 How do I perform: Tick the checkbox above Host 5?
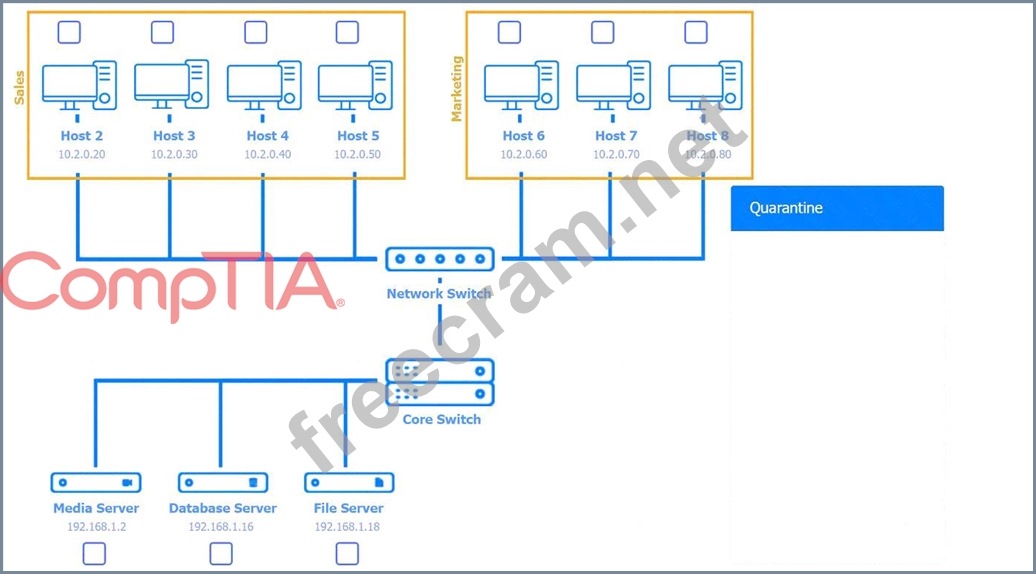pyautogui.click(x=347, y=32)
